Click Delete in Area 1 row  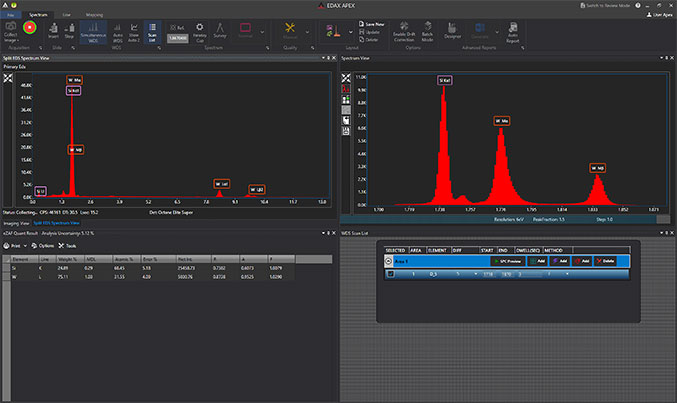point(604,261)
